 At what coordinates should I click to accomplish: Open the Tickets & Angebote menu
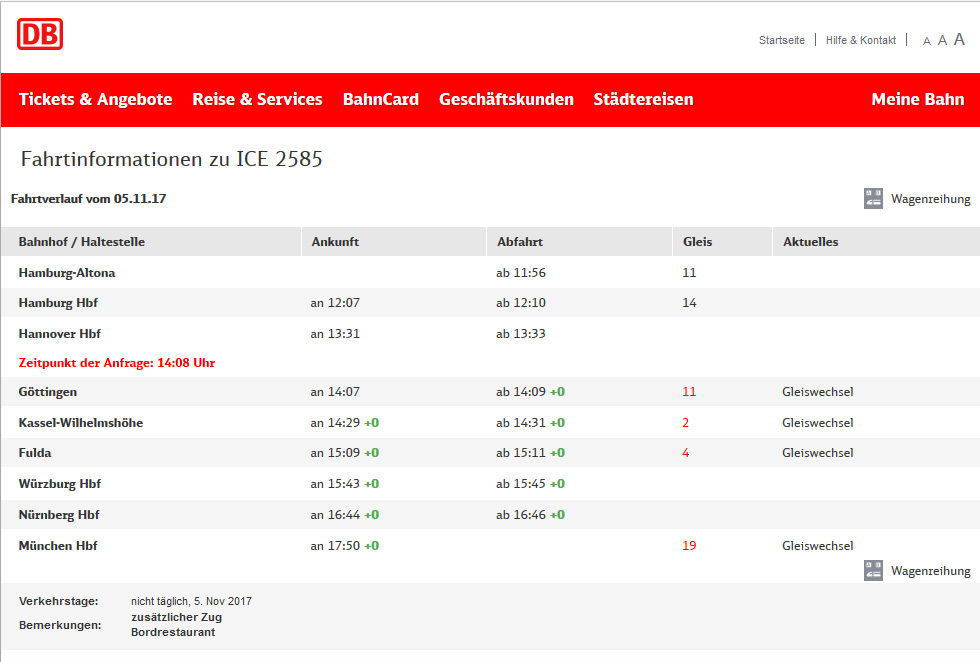[x=95, y=100]
